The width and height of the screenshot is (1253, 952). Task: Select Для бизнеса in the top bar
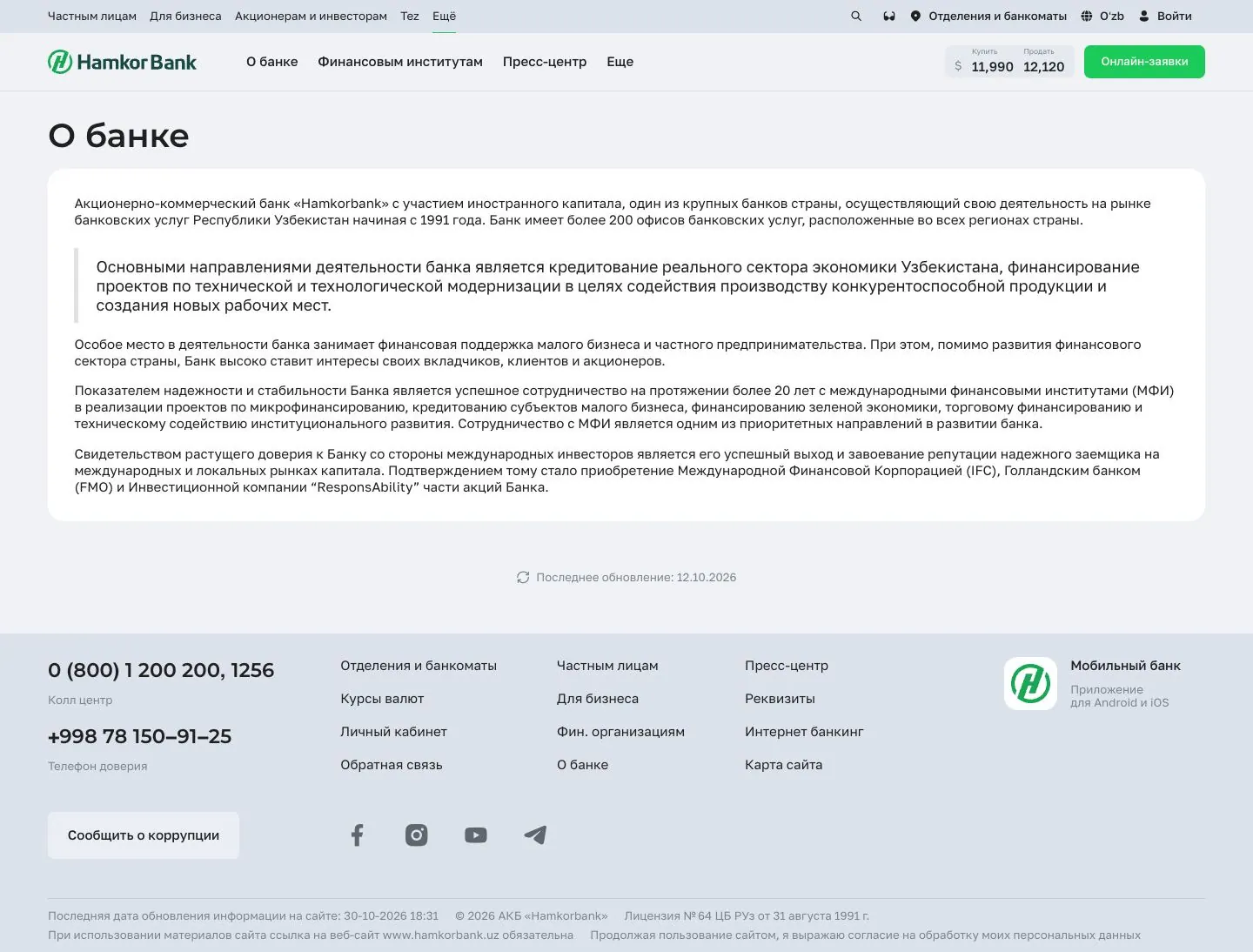(x=185, y=16)
